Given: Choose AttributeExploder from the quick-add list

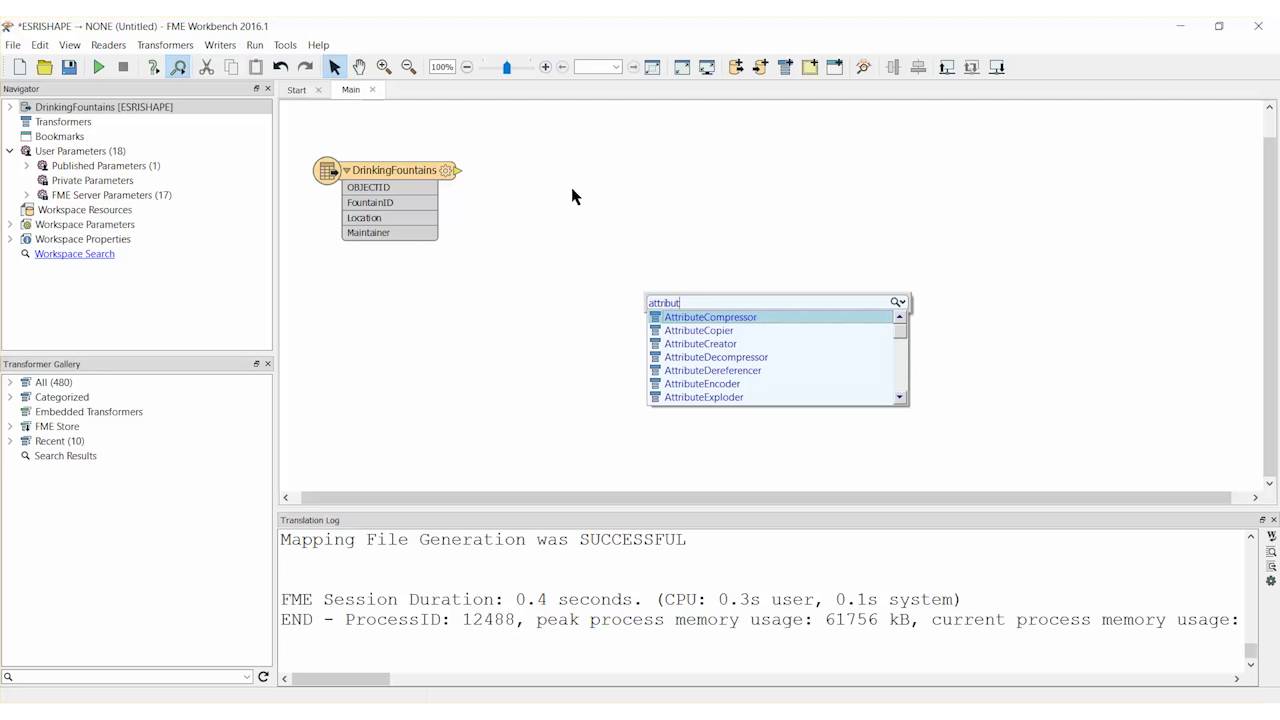Looking at the screenshot, I should point(704,397).
